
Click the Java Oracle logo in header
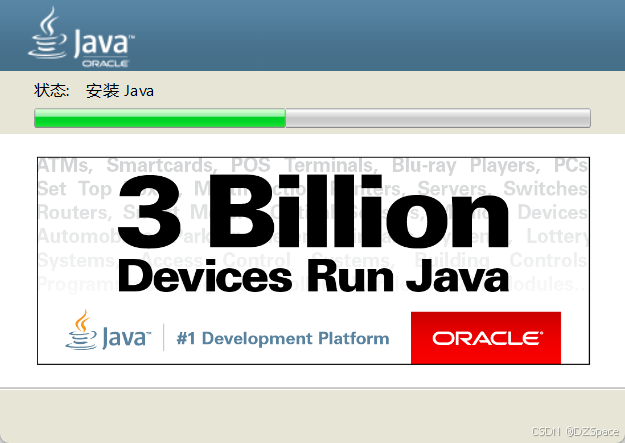point(82,37)
